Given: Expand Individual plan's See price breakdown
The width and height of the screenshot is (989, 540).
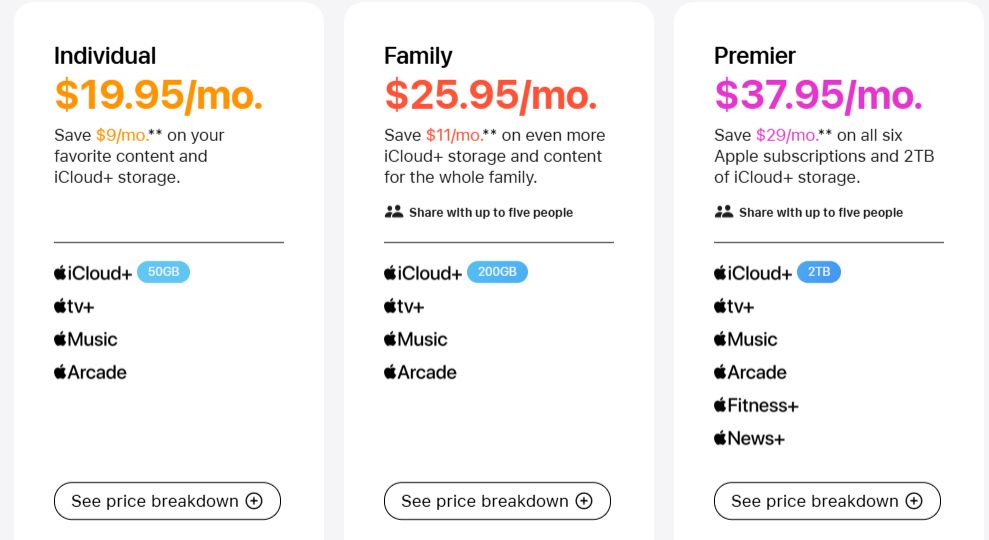Looking at the screenshot, I should pos(167,501).
